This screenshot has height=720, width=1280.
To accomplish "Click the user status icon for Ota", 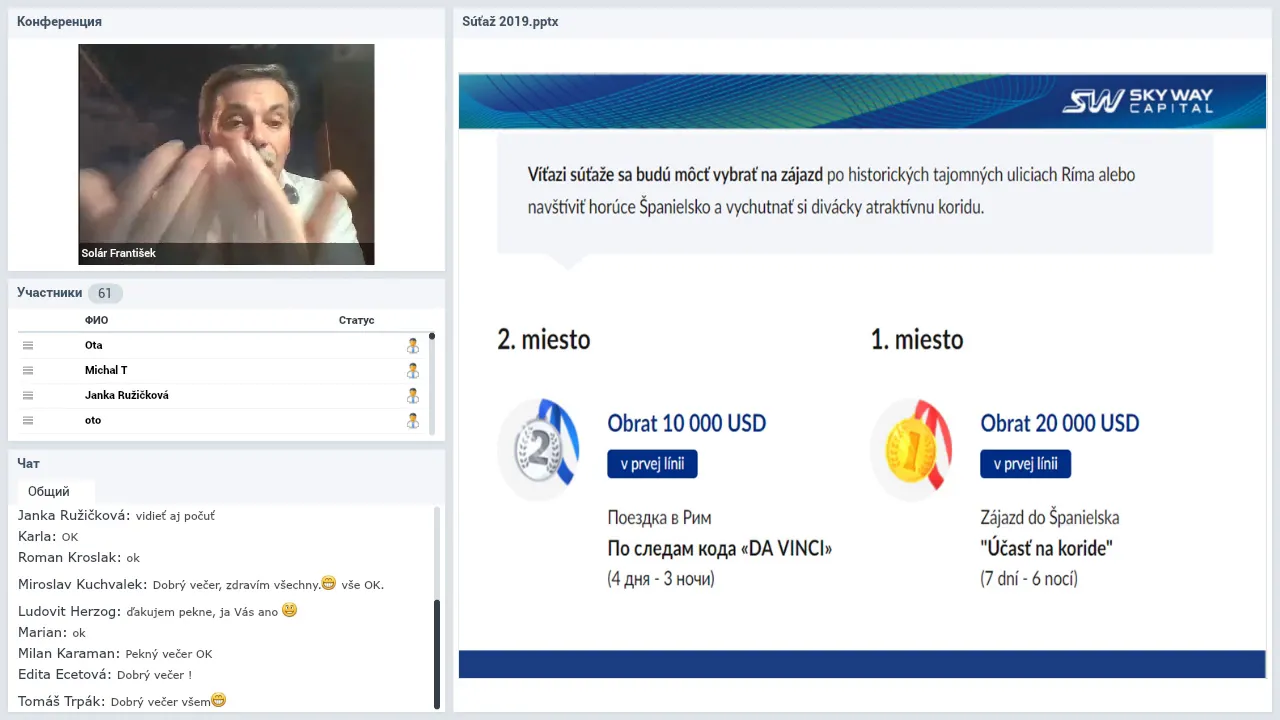I will [x=412, y=345].
